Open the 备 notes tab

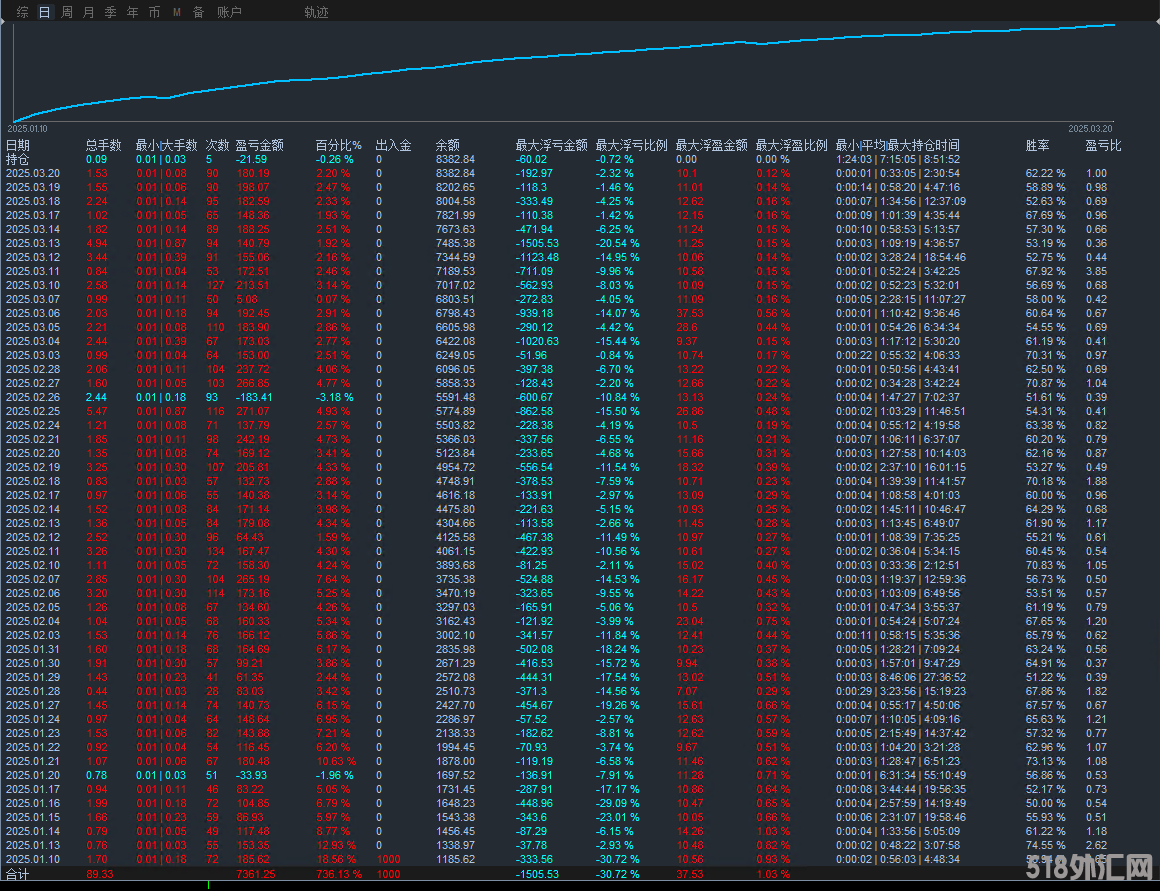pos(198,12)
